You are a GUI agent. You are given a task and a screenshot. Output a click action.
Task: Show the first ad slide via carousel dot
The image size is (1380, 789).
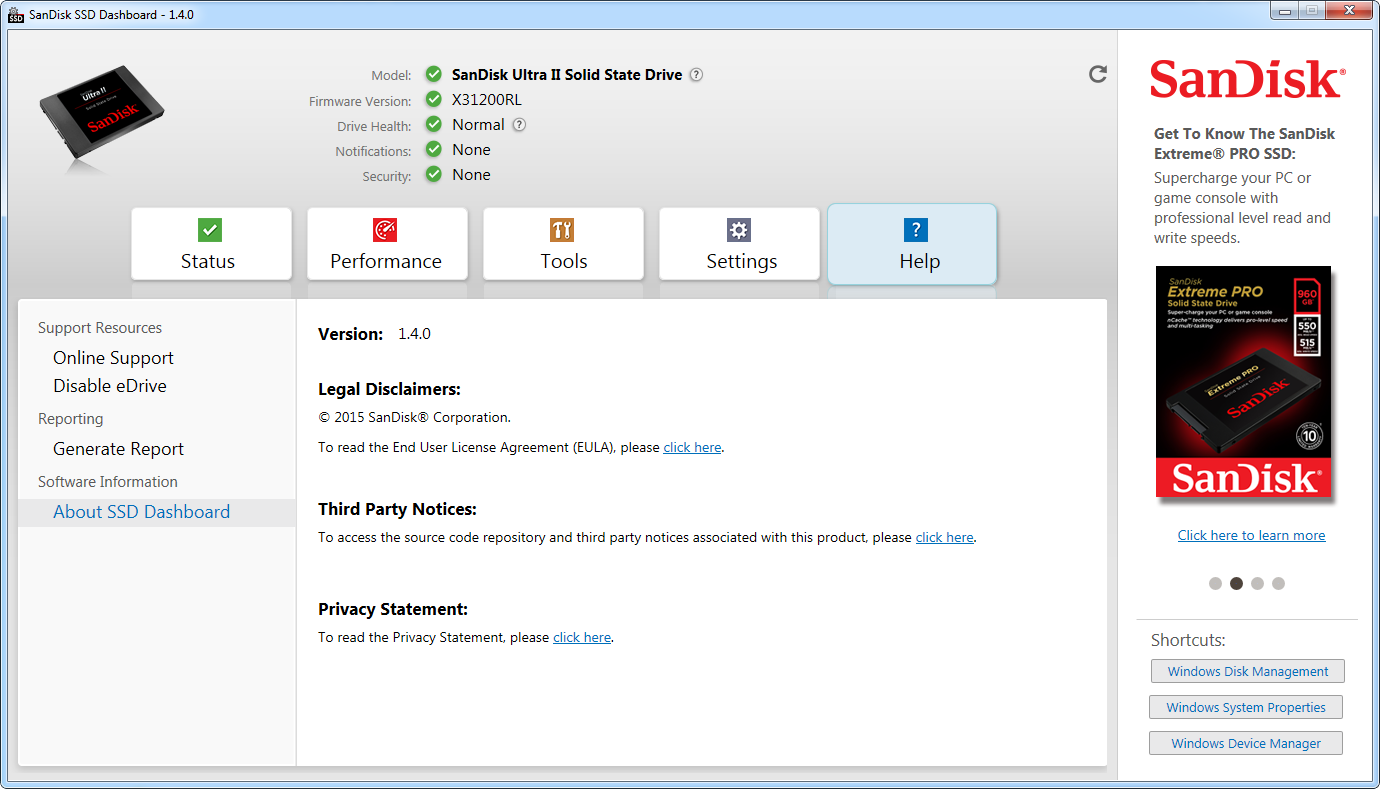[x=1215, y=584]
